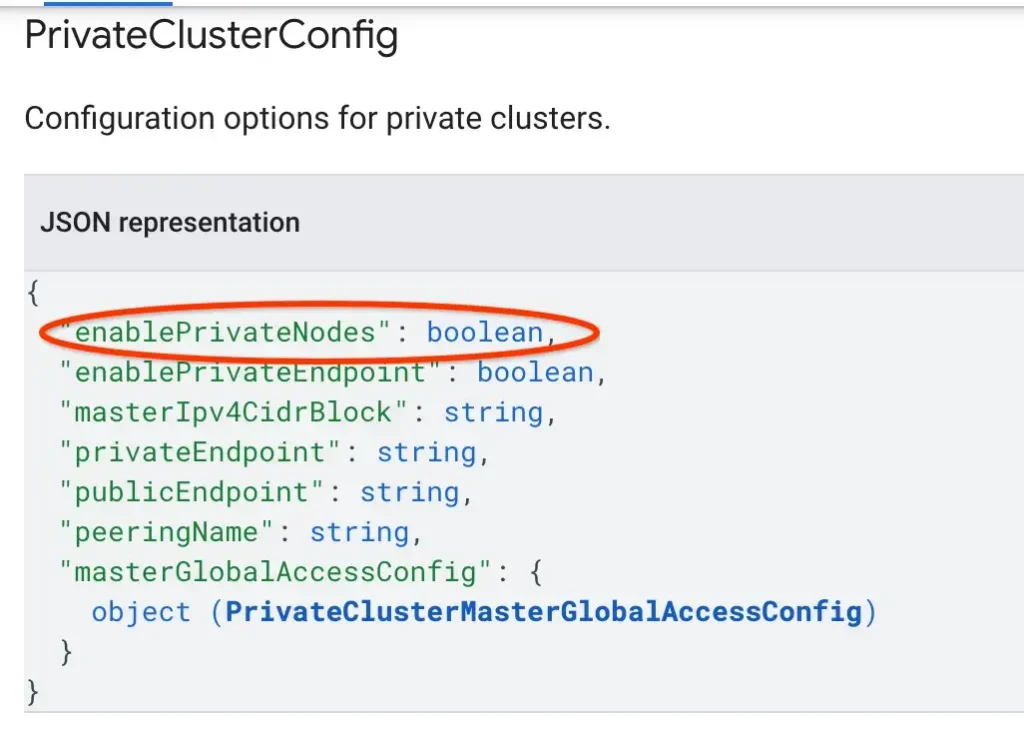Click the word object before PrivateClusterMasterGlobalAccessConfig
Viewport: 1024px width, 737px height.
pos(141,612)
